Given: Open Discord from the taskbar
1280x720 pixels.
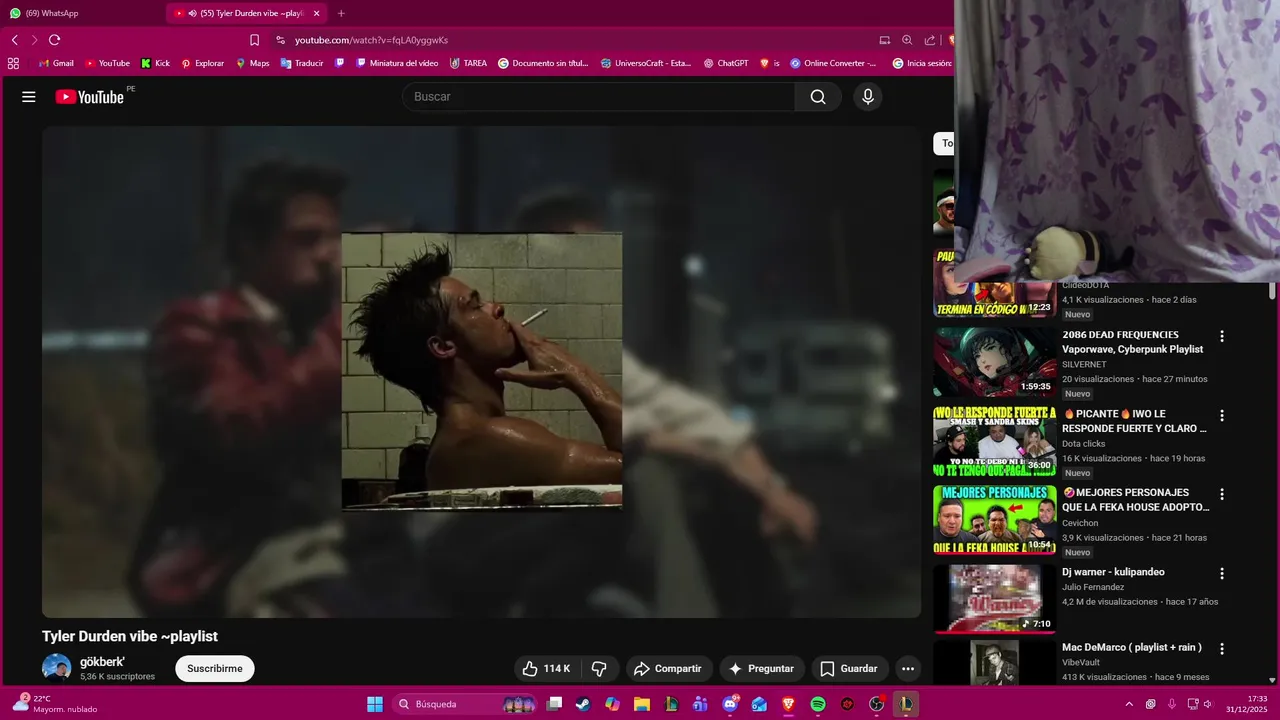Looking at the screenshot, I should [x=730, y=704].
